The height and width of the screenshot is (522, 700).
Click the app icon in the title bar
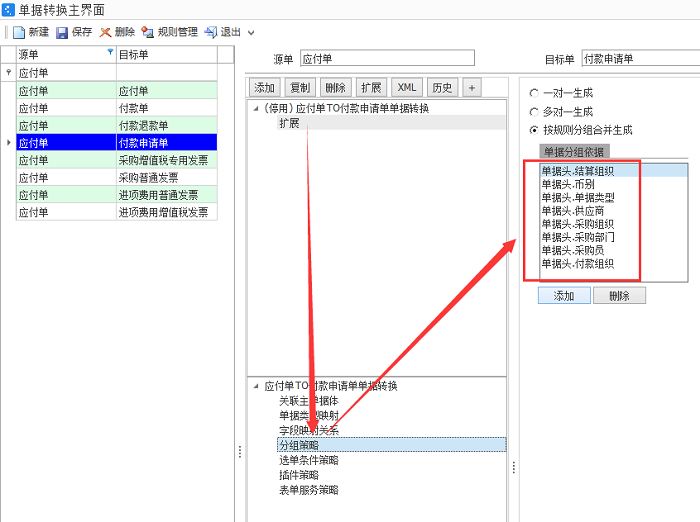tap(9, 9)
